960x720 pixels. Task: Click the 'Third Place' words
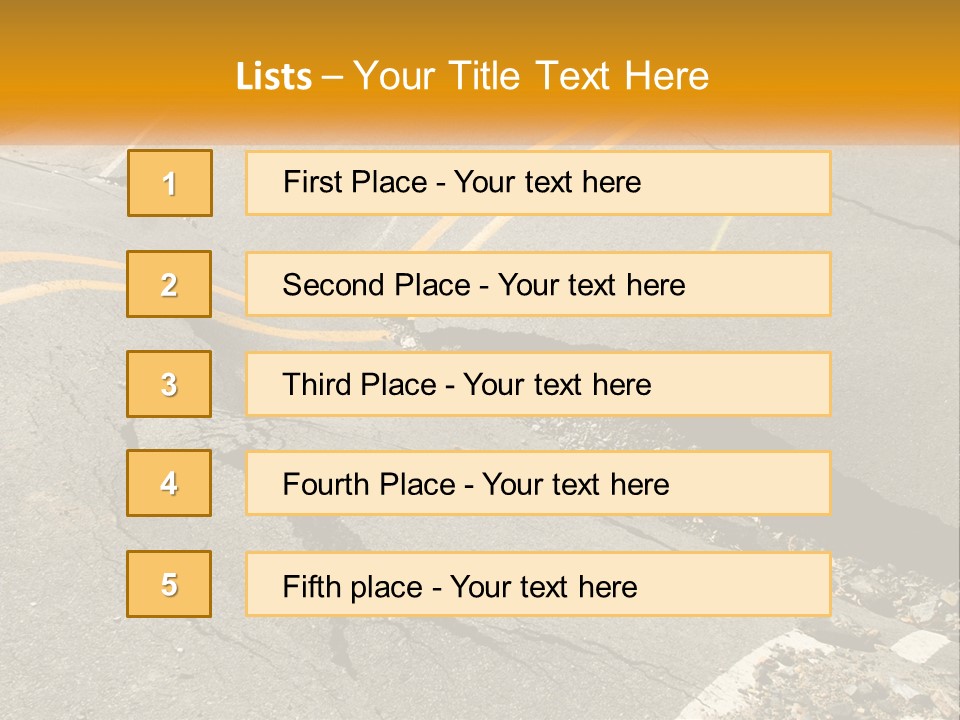[360, 384]
